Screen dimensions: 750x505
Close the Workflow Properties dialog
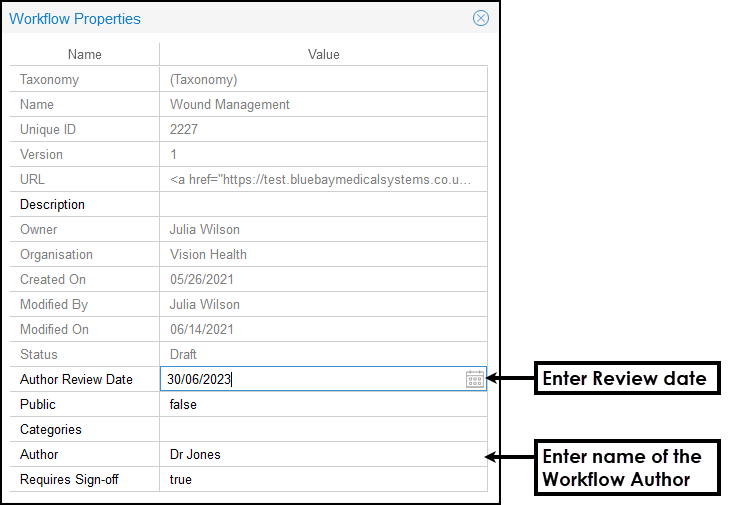[481, 18]
